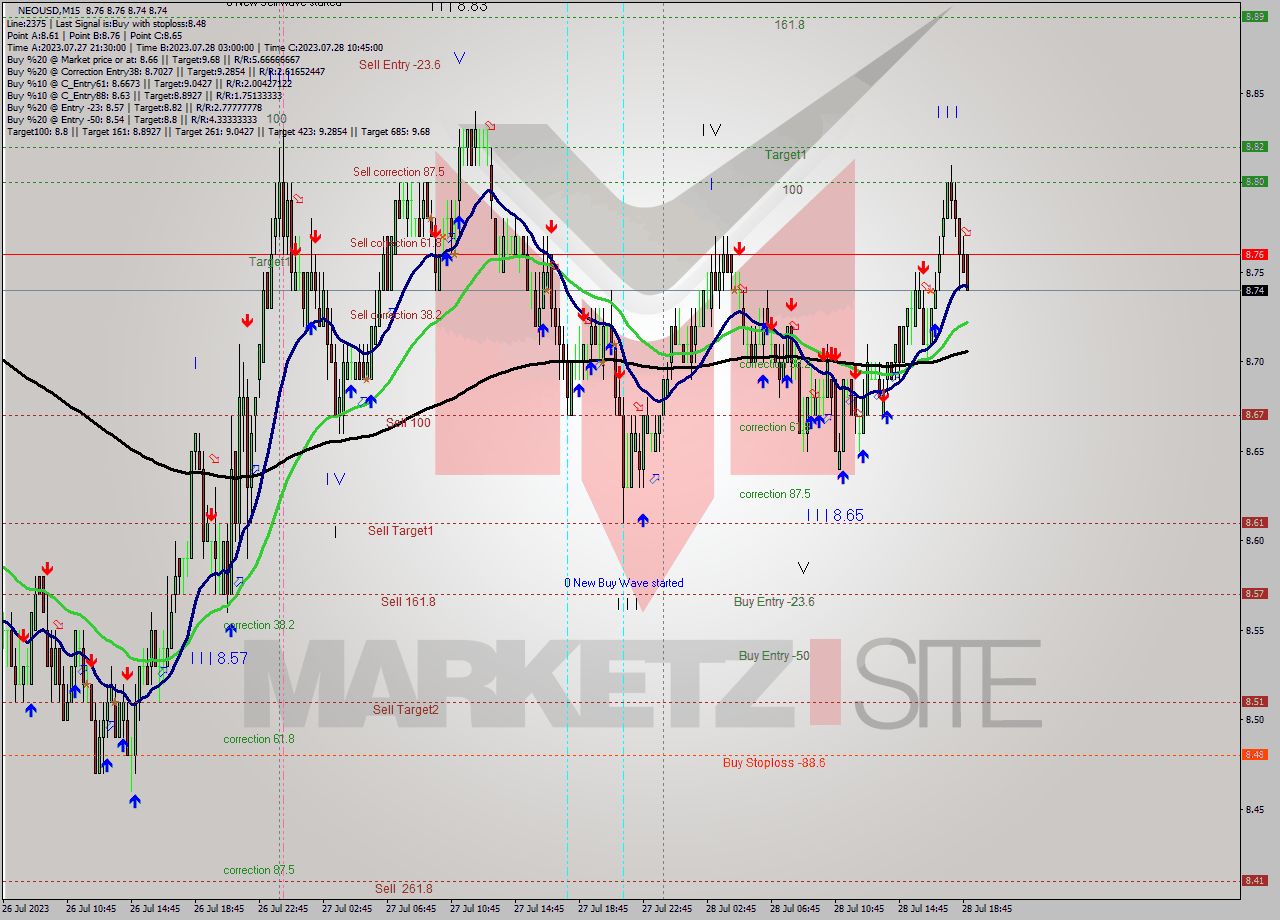Click the 'Buy Entry -50' label

[774, 656]
